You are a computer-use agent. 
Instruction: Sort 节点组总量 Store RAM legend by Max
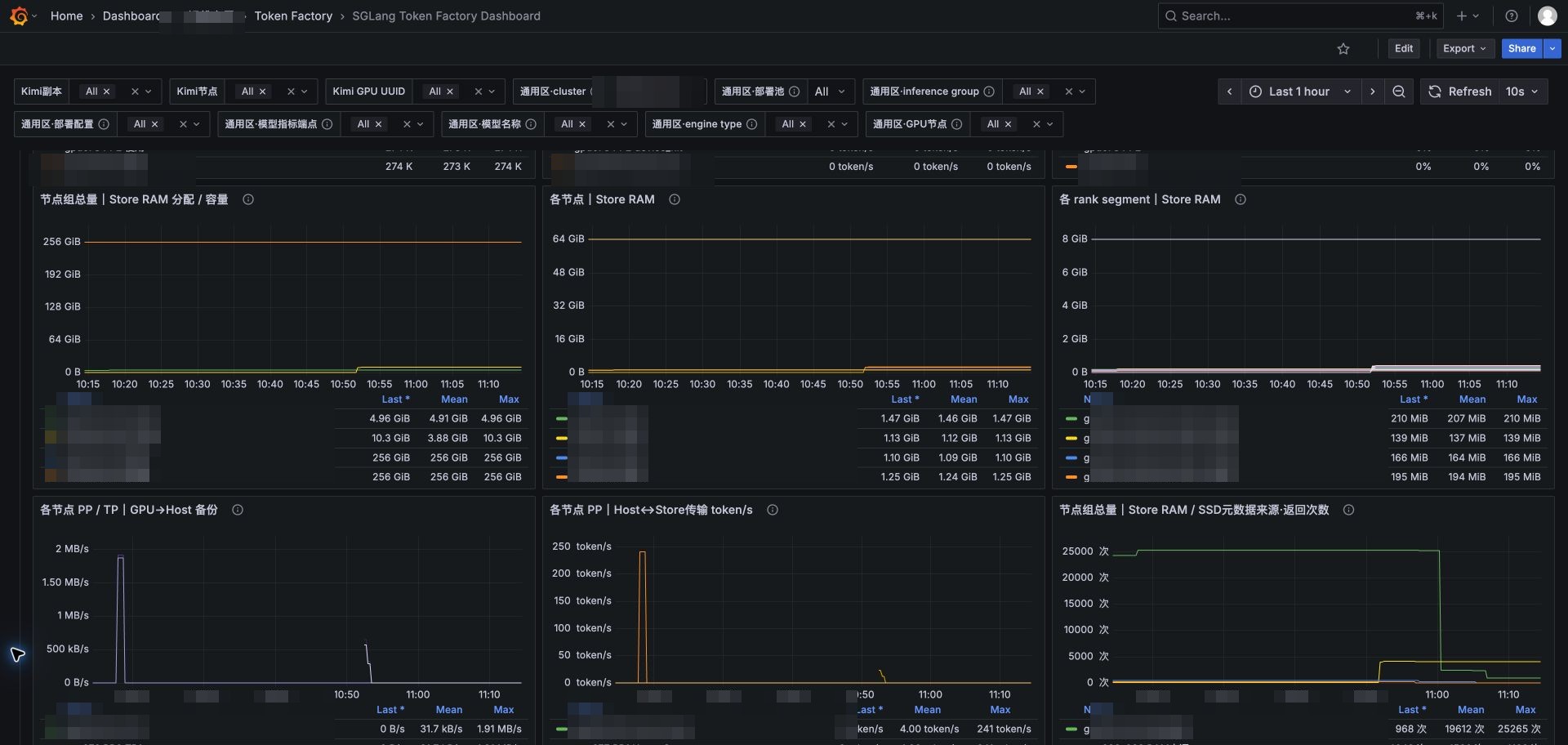(x=509, y=399)
